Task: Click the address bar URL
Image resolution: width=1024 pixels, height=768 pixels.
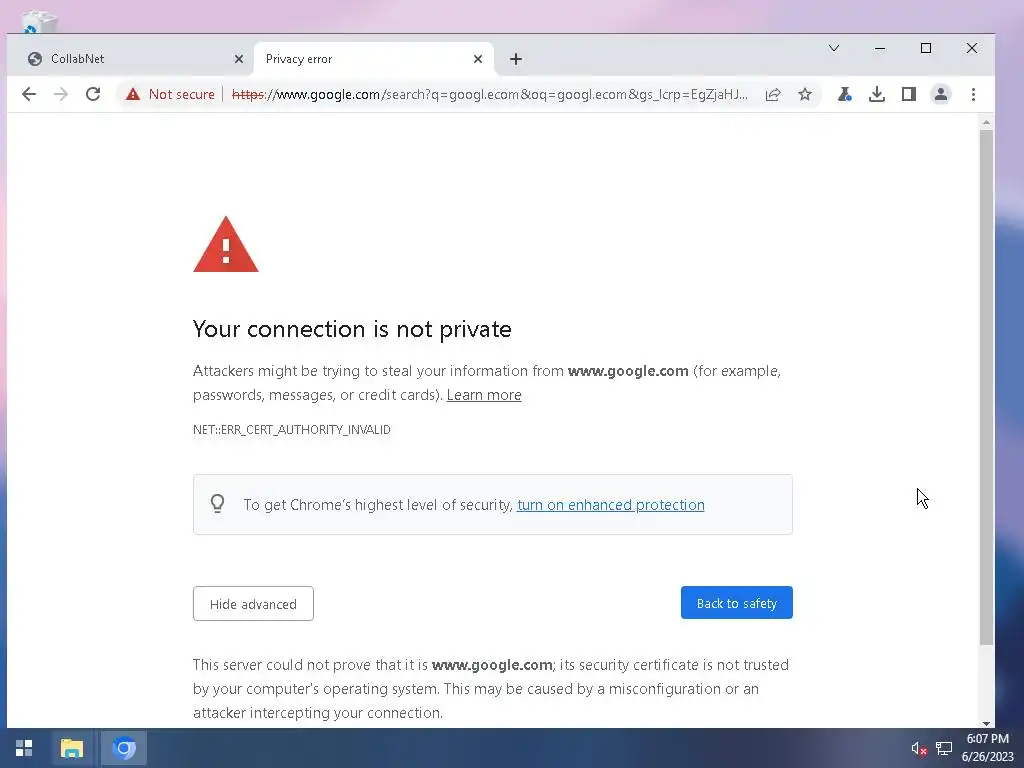Action: (x=490, y=94)
